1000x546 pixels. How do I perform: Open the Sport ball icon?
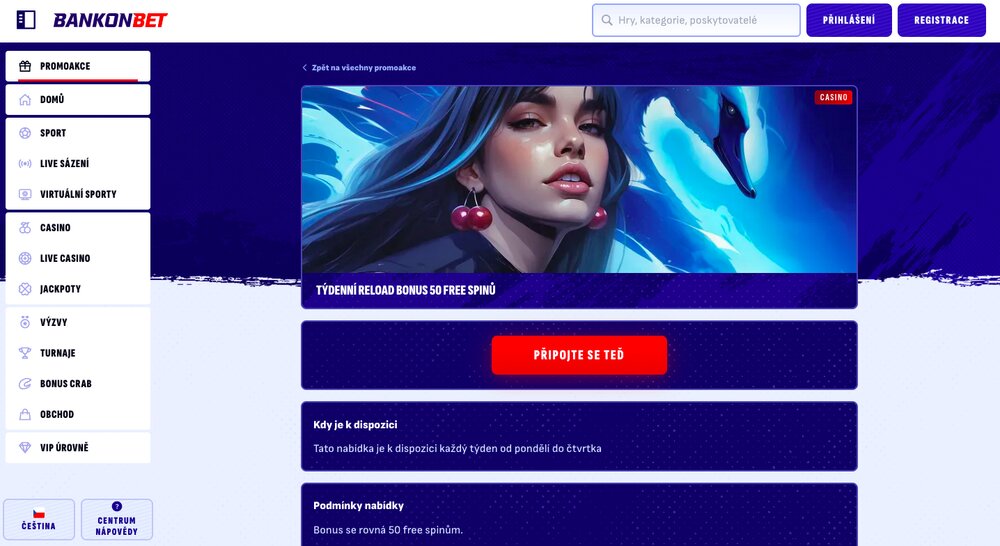(25, 133)
